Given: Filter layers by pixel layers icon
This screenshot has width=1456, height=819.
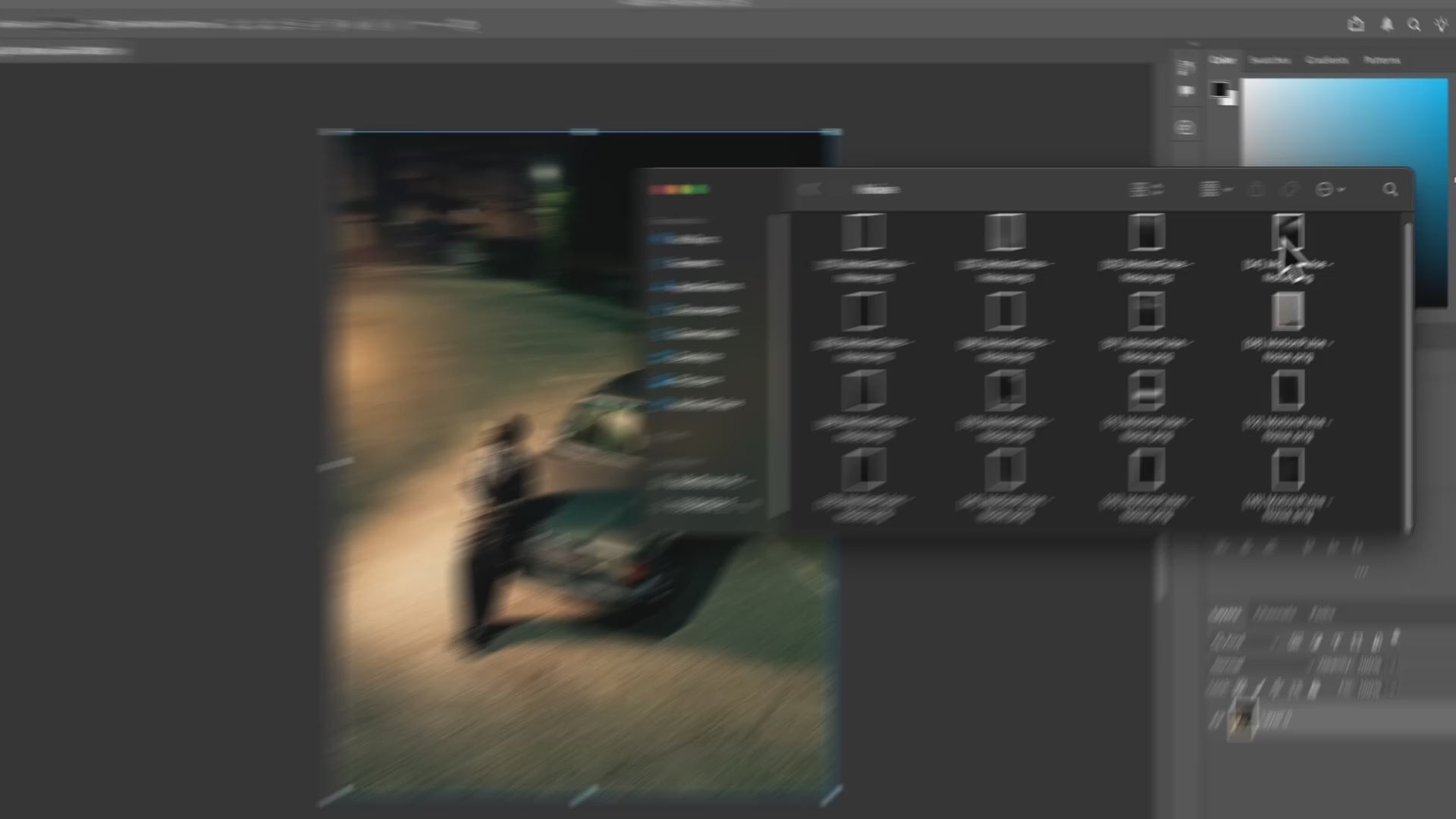Looking at the screenshot, I should pos(1296,642).
